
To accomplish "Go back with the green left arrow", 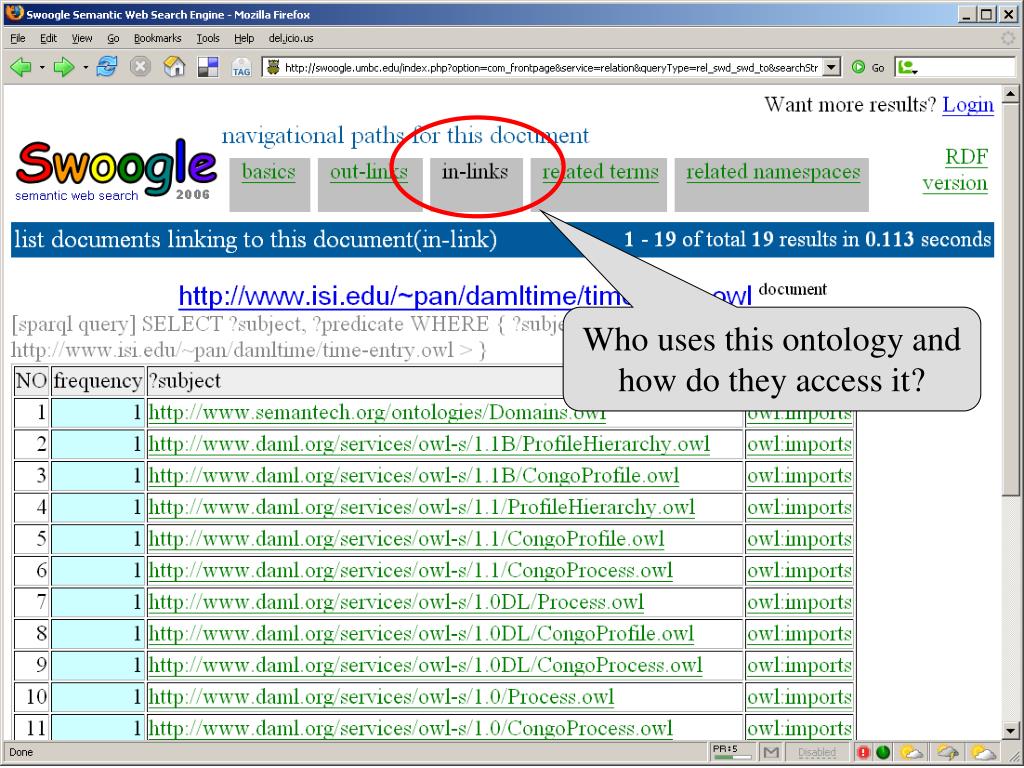I will (21, 67).
